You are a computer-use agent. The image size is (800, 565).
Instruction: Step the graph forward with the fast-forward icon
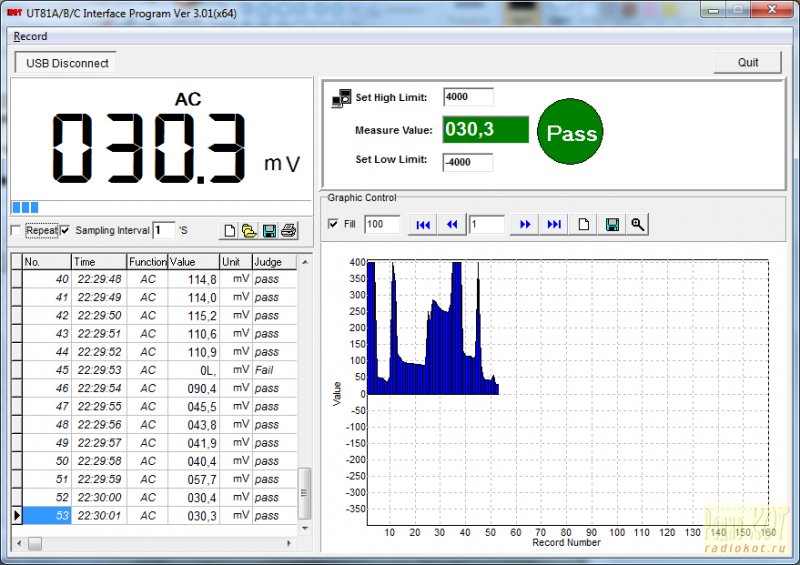[523, 225]
